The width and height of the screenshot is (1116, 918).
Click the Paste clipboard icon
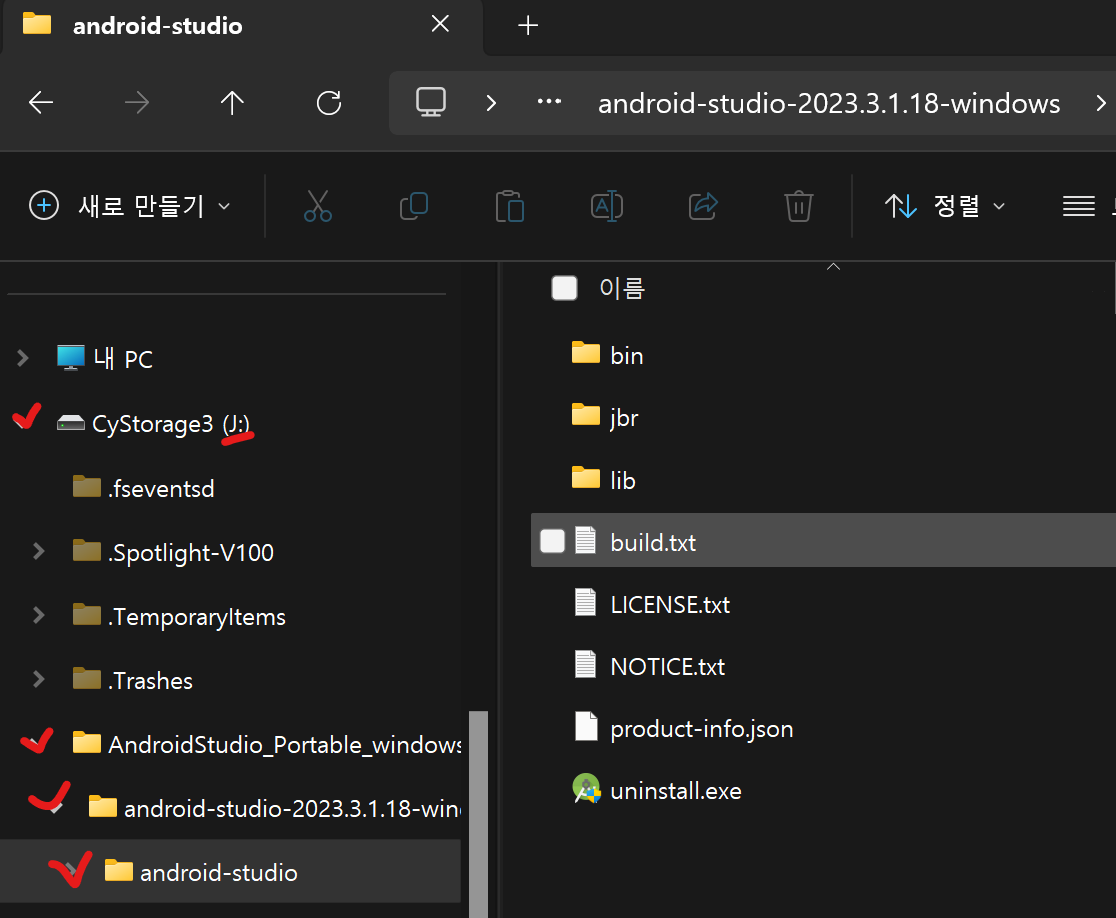pos(510,206)
